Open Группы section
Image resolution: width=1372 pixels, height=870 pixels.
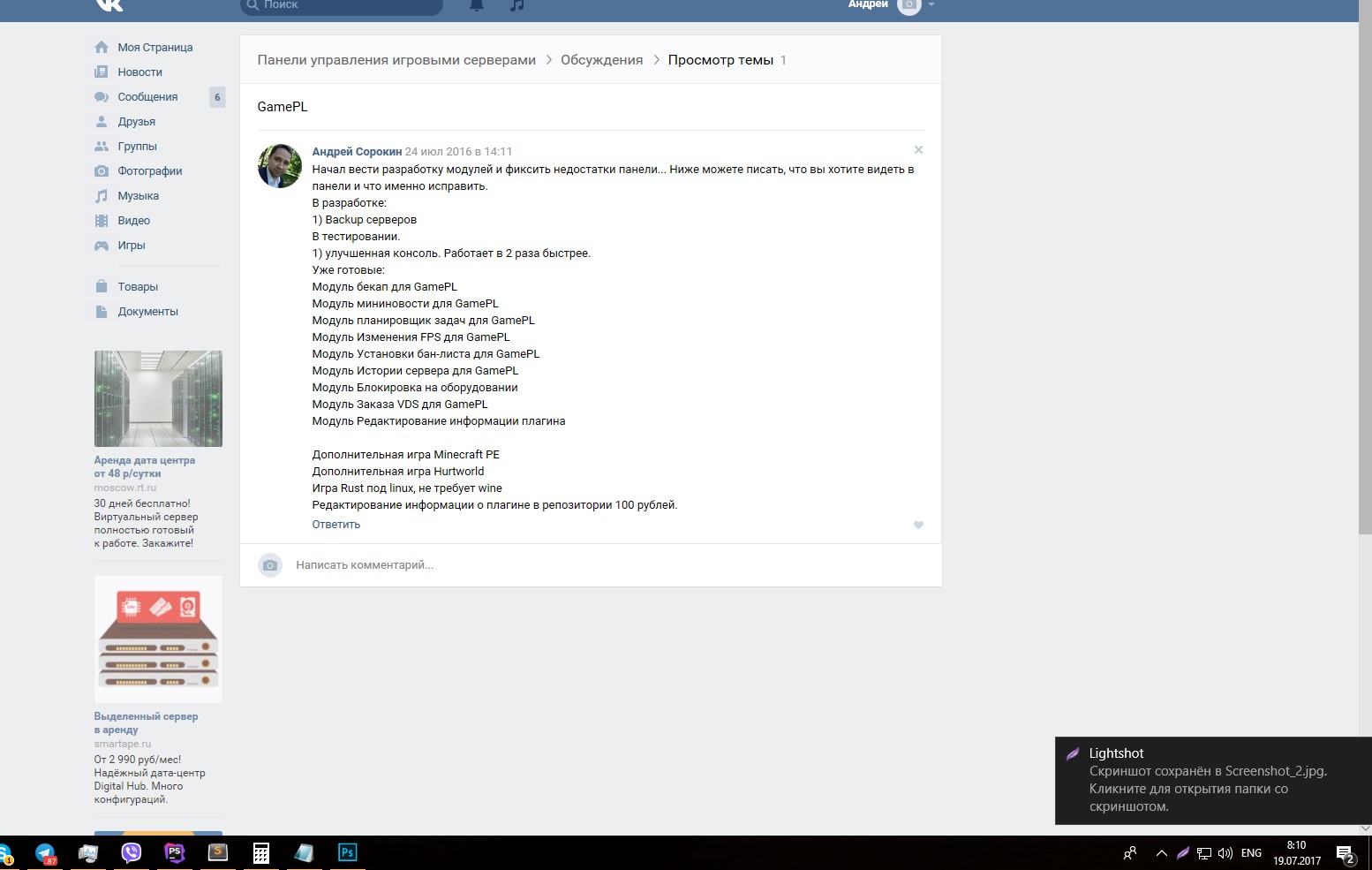(138, 147)
